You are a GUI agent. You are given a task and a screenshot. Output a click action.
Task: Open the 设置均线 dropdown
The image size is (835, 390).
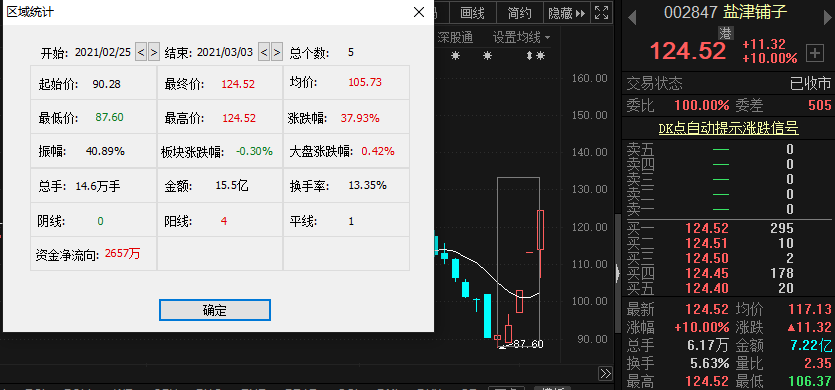pyautogui.click(x=521, y=38)
